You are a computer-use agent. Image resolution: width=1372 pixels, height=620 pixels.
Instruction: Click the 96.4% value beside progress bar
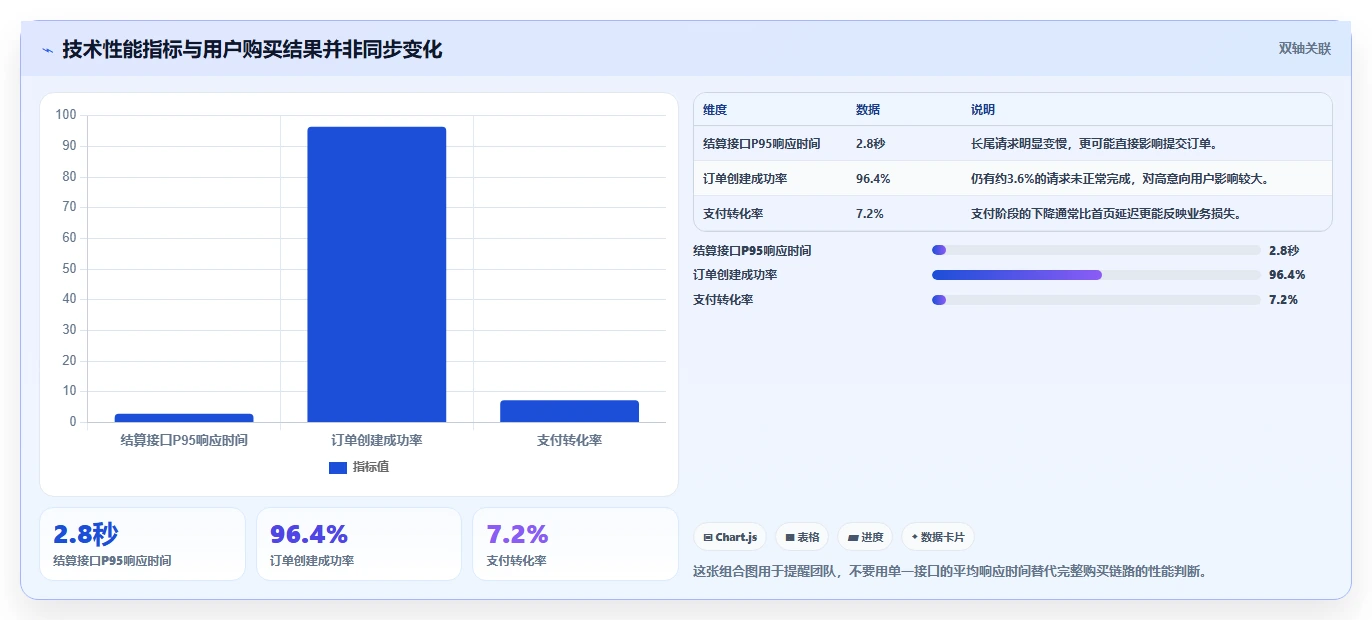(x=1287, y=275)
